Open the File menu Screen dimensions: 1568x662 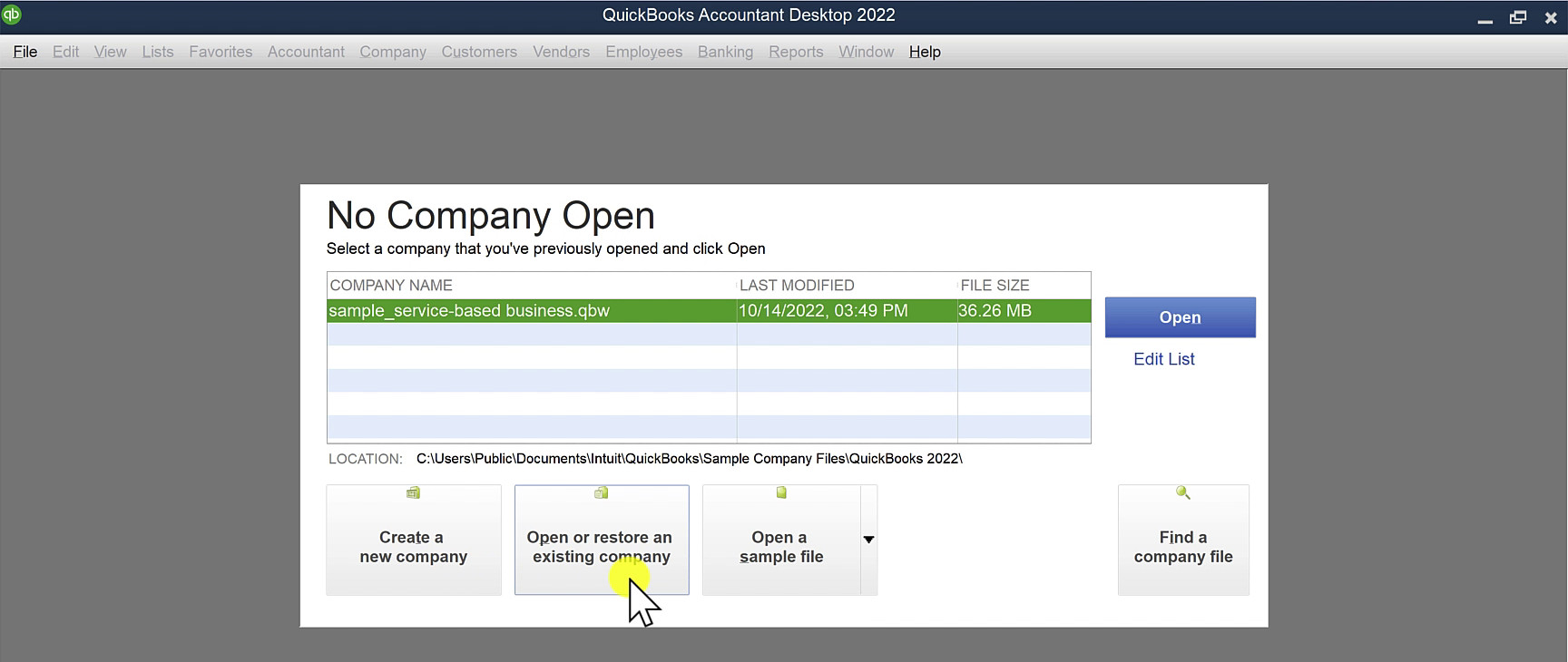coord(25,52)
